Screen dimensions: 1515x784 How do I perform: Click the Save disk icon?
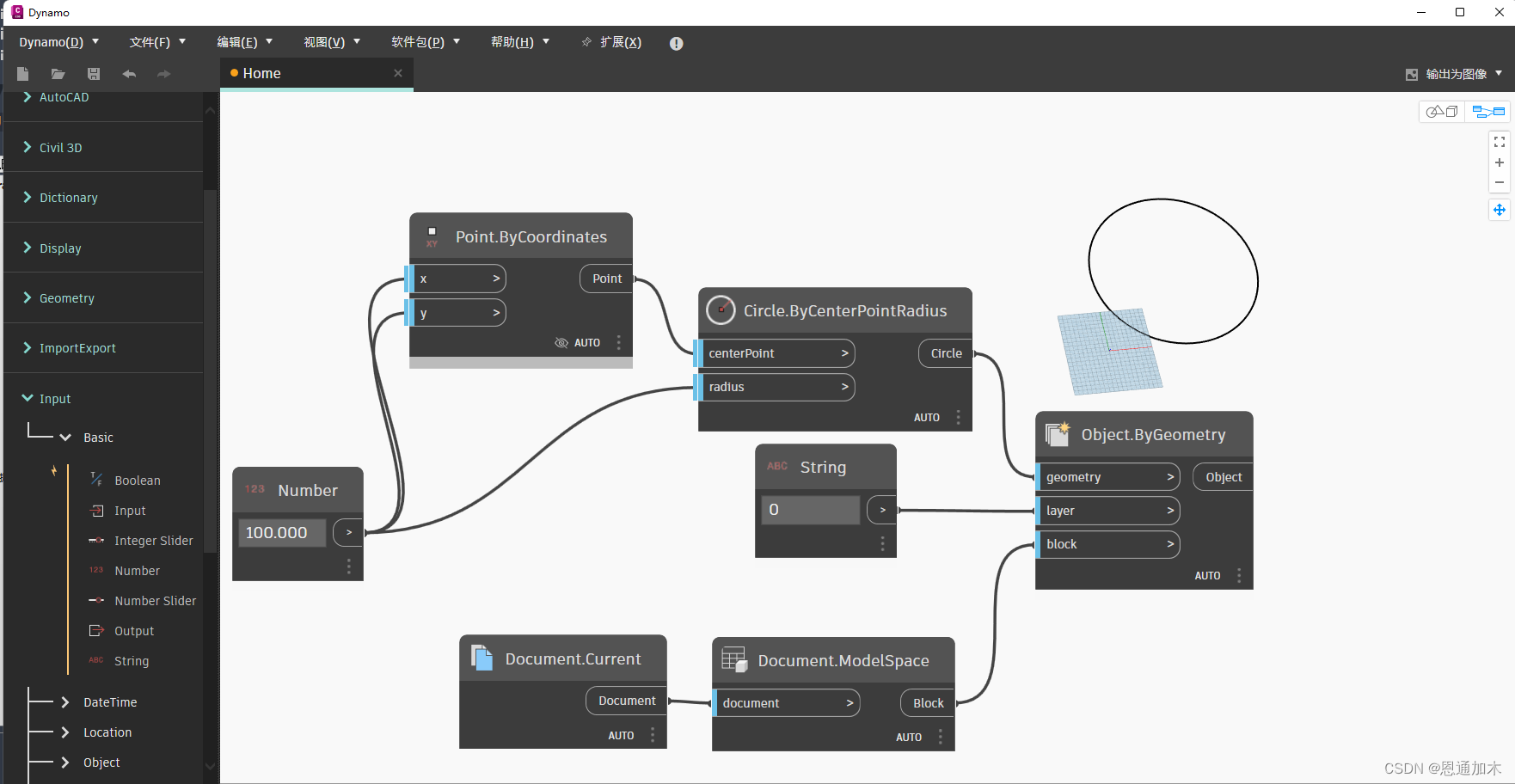click(x=94, y=74)
